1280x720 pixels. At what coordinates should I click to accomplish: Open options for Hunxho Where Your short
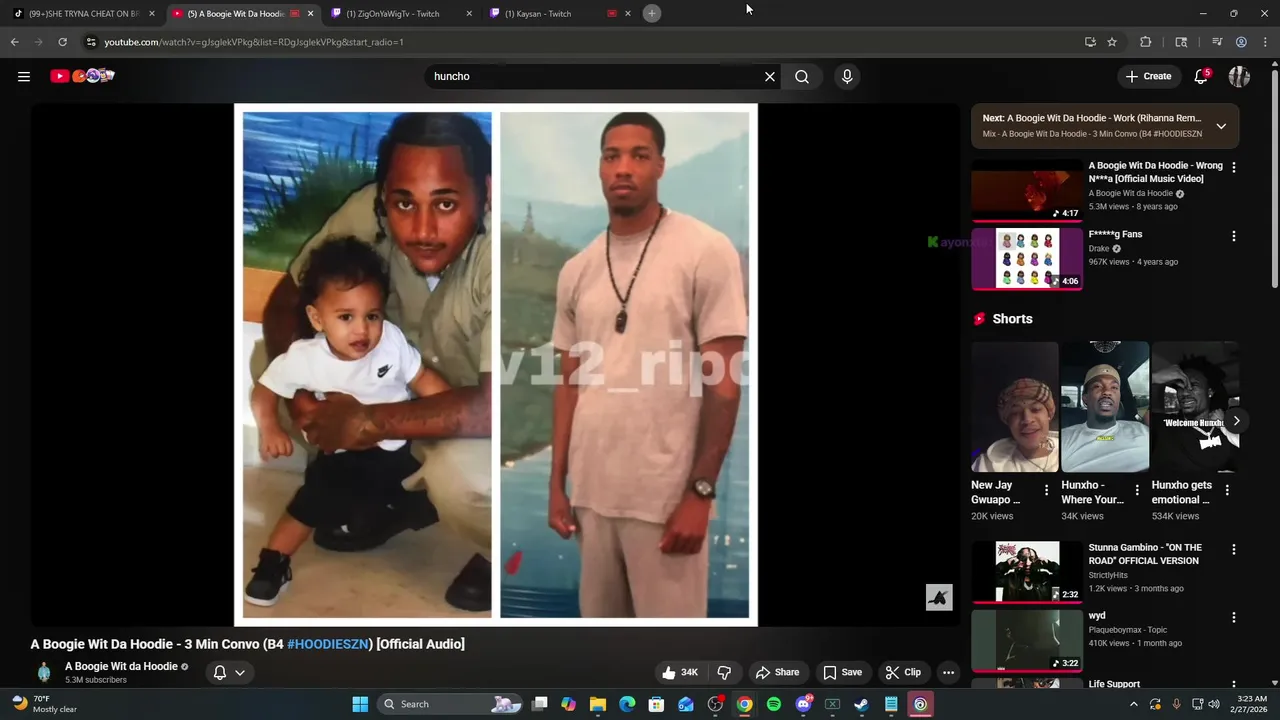(1136, 490)
